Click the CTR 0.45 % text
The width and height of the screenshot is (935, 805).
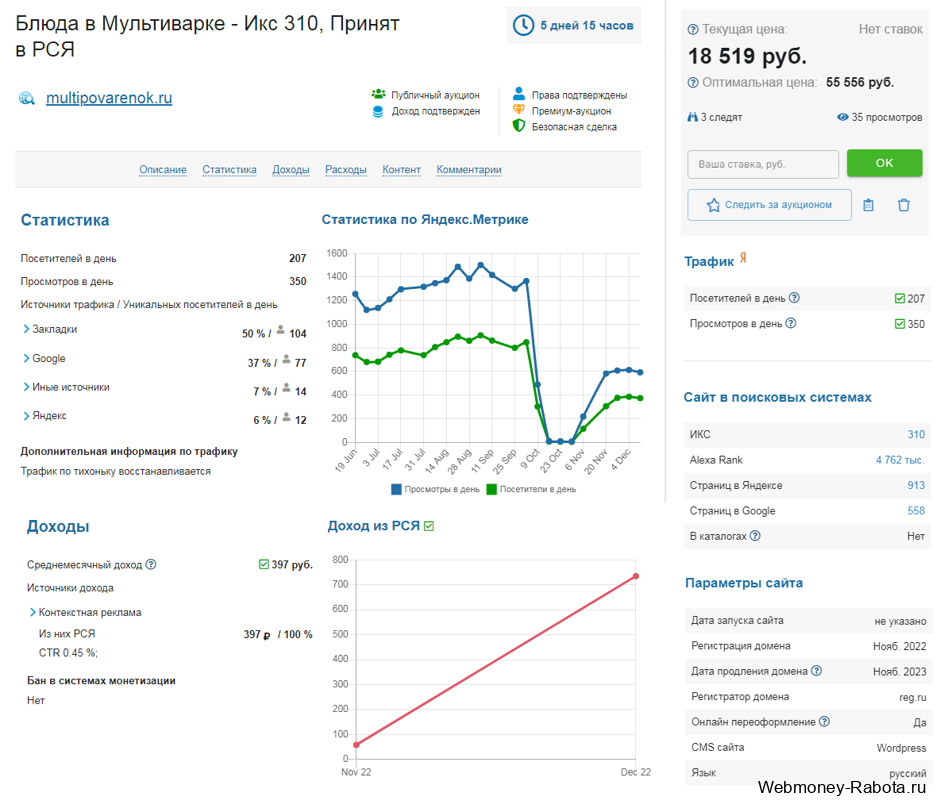pos(68,653)
